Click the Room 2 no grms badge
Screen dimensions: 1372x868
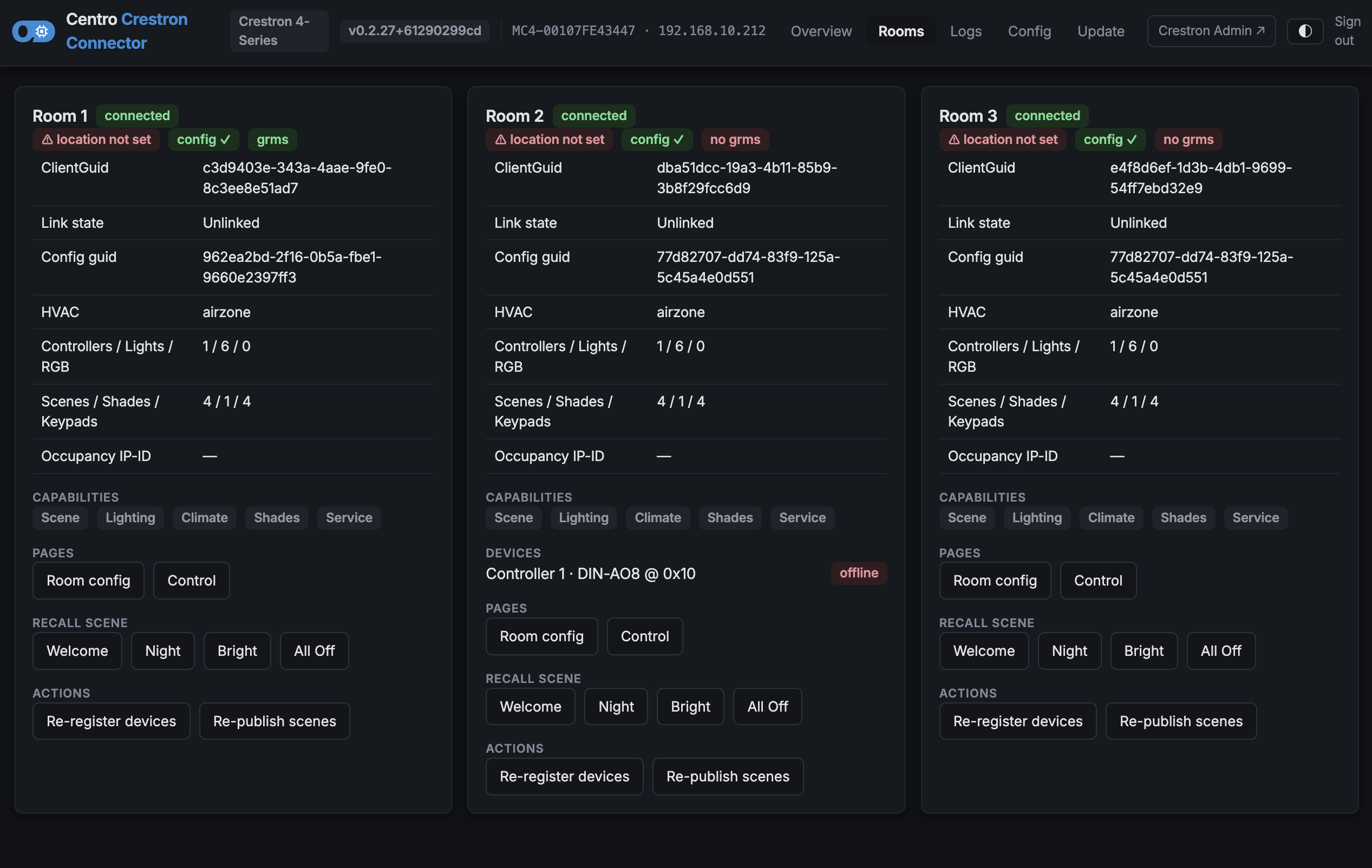pos(735,140)
